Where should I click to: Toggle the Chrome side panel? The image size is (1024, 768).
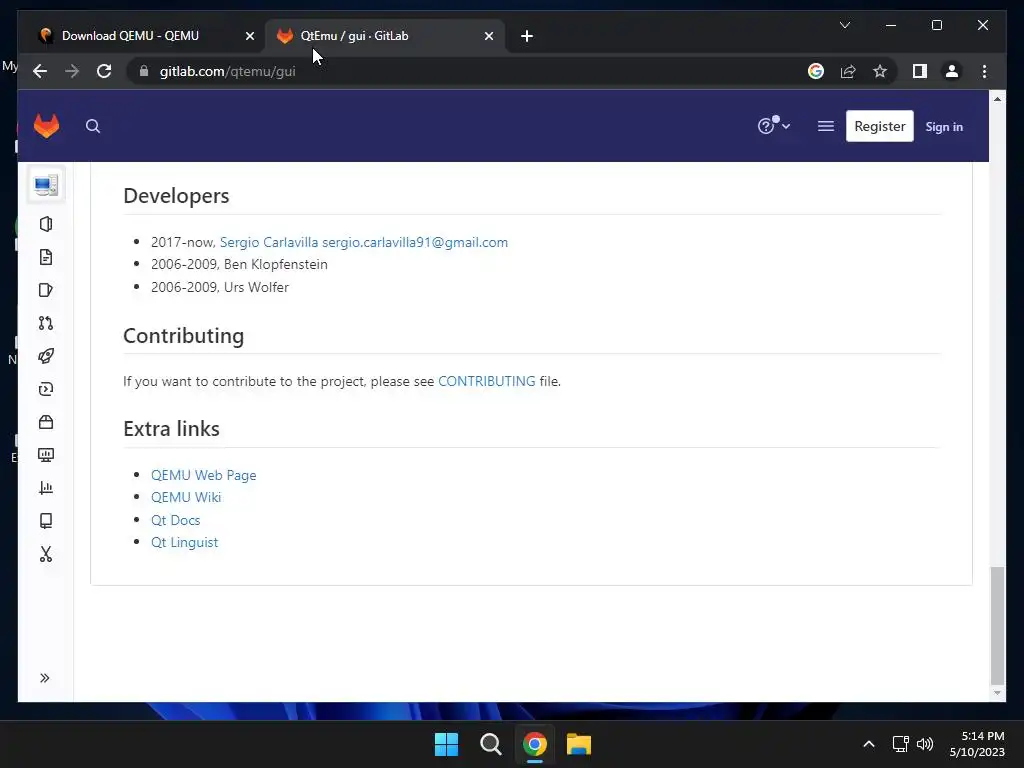pyautogui.click(x=920, y=71)
